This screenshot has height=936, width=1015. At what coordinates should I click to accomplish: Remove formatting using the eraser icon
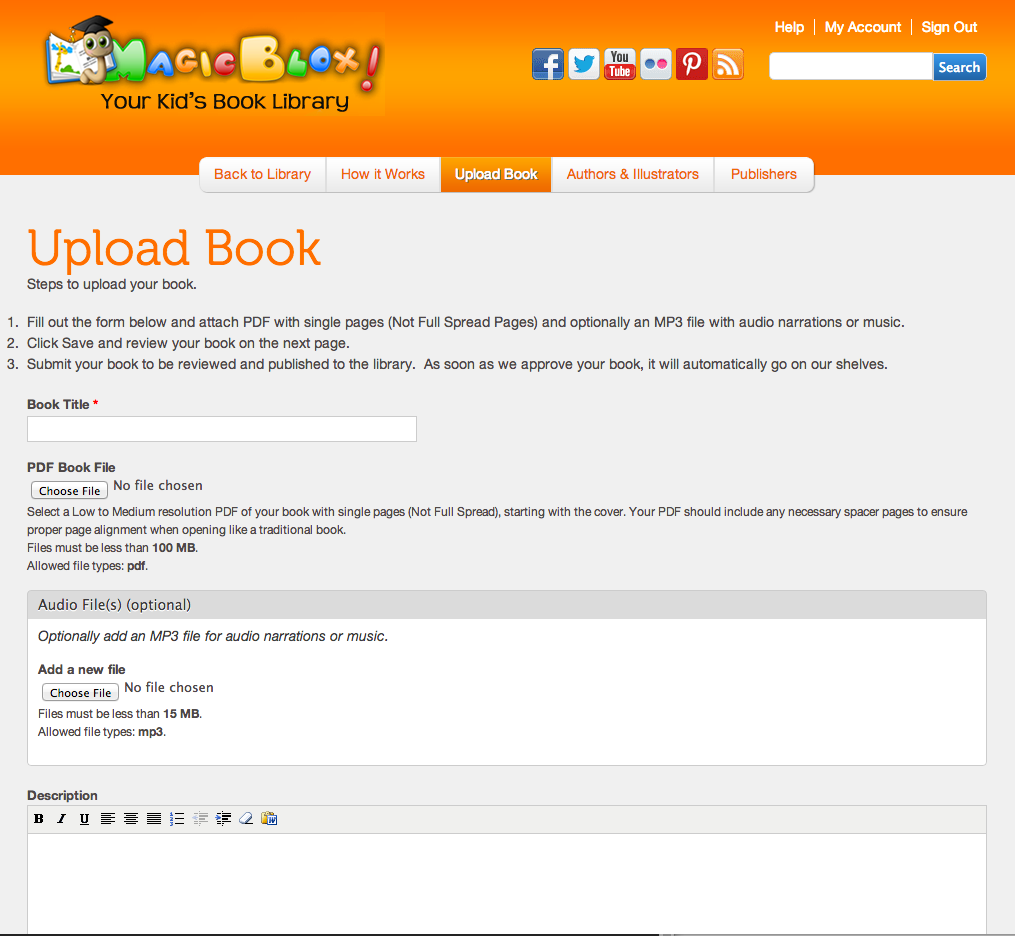point(245,818)
